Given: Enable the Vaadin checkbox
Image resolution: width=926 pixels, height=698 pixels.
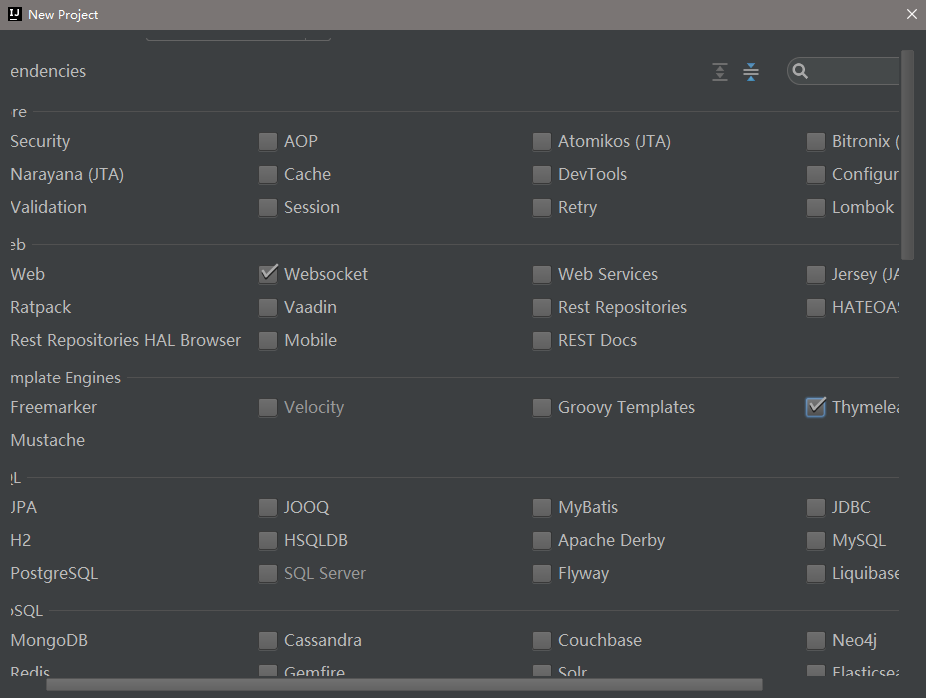Looking at the screenshot, I should tap(268, 308).
